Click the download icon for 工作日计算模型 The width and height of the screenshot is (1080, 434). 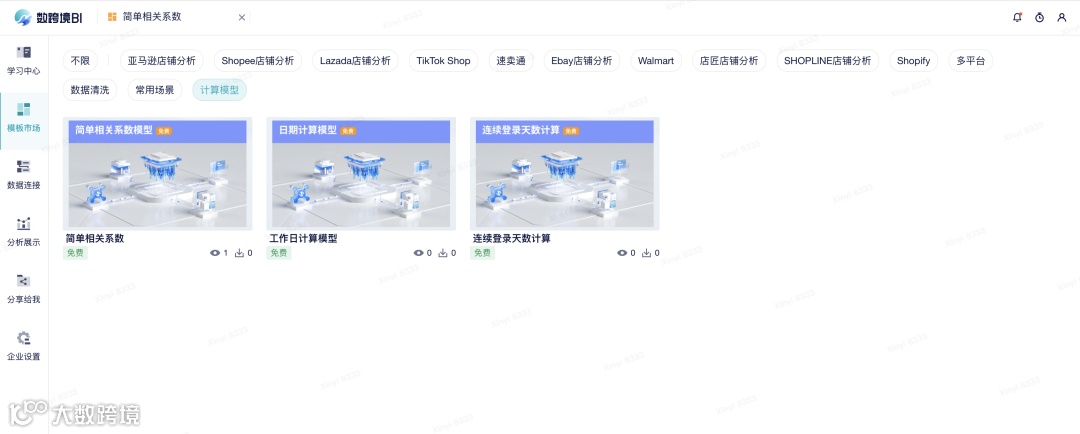coord(443,253)
